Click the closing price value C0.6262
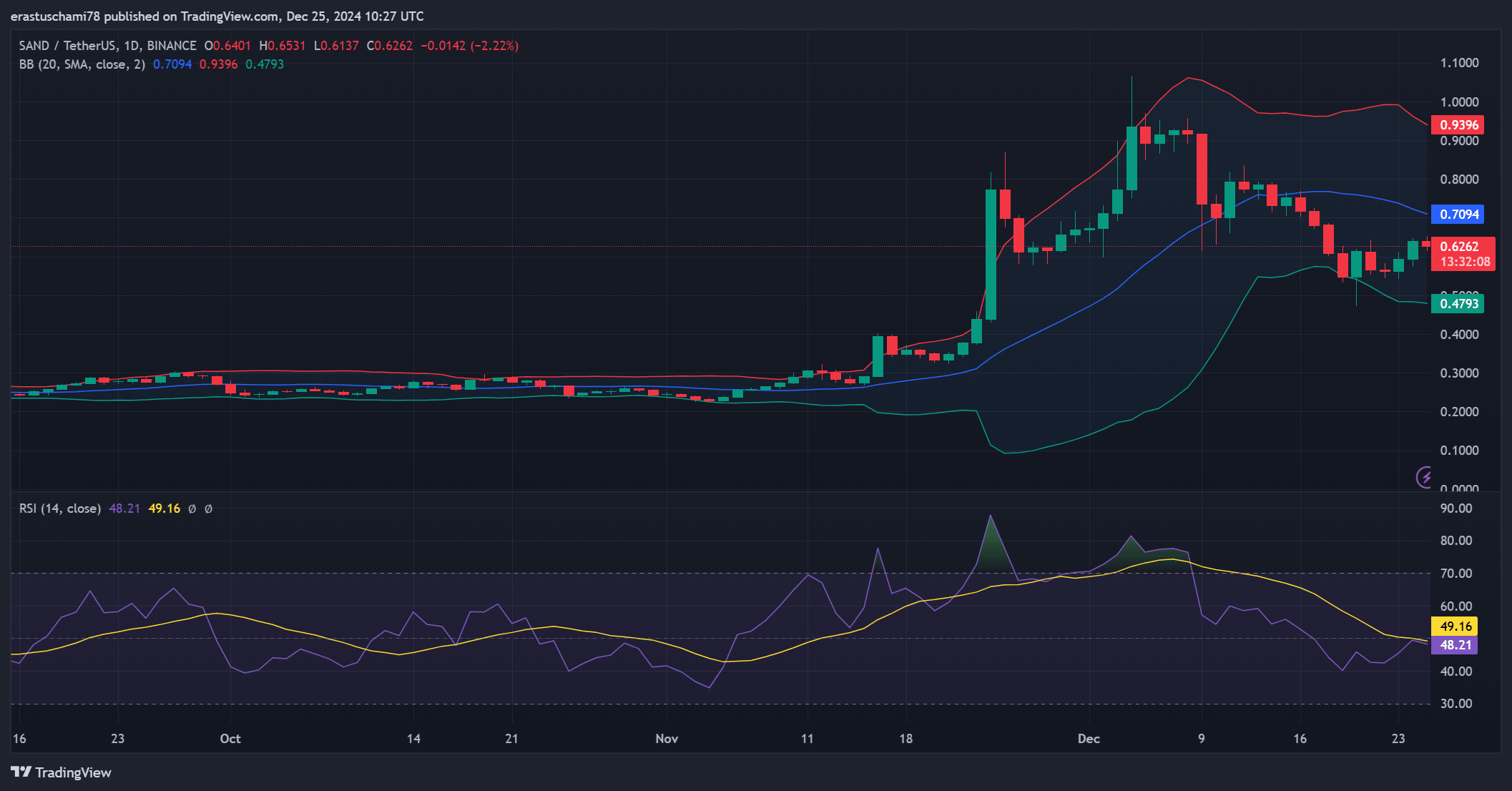Image resolution: width=1512 pixels, height=791 pixels. (x=390, y=46)
